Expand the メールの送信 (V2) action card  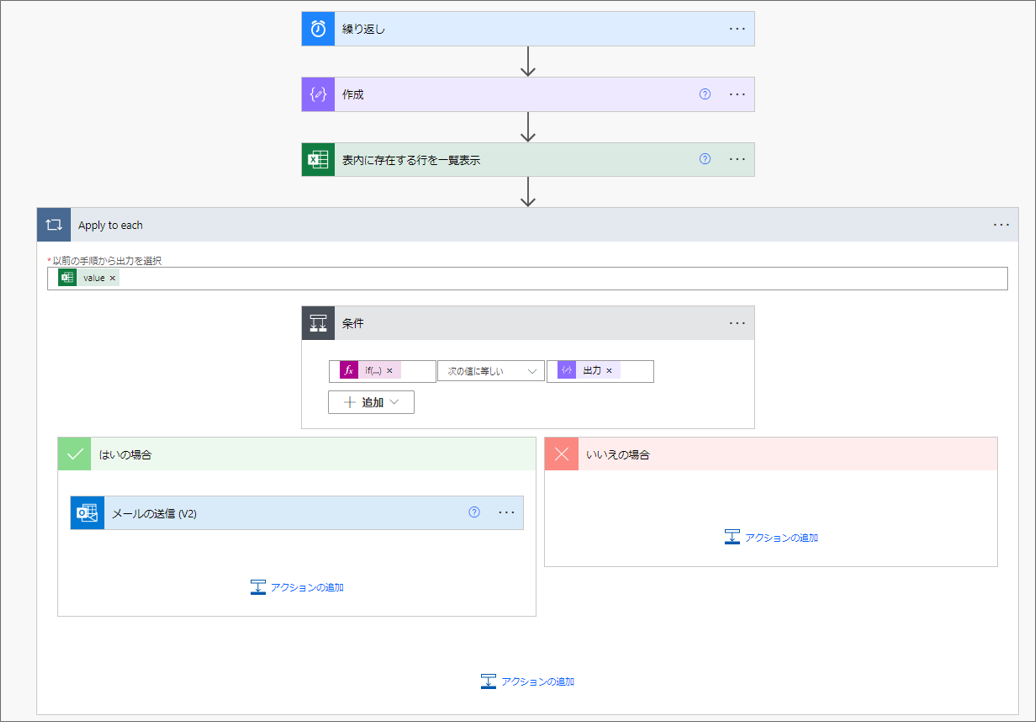click(x=297, y=513)
